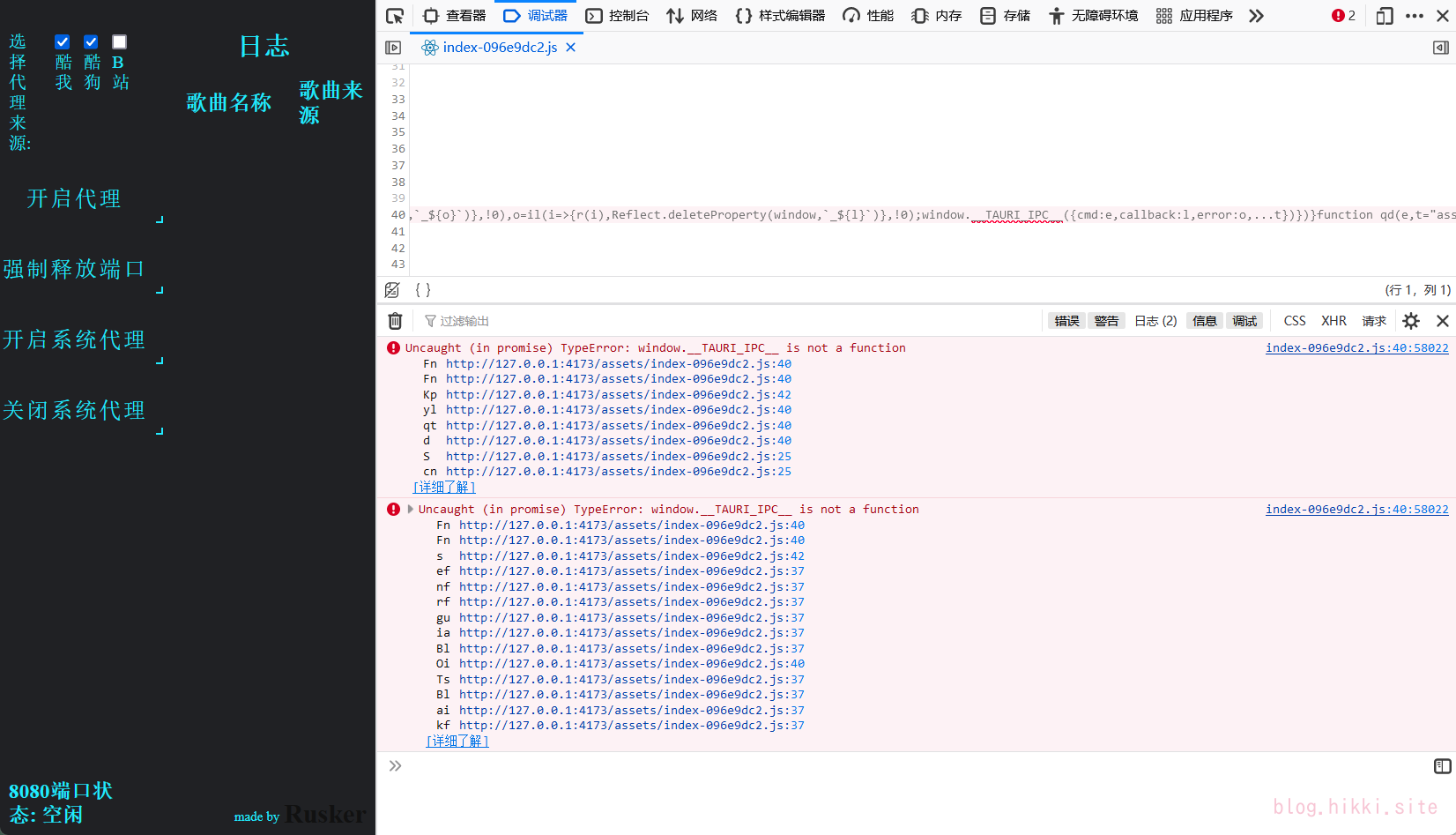Toggle the sources sidebar pane
Image resolution: width=1456 pixels, height=835 pixels.
(394, 48)
